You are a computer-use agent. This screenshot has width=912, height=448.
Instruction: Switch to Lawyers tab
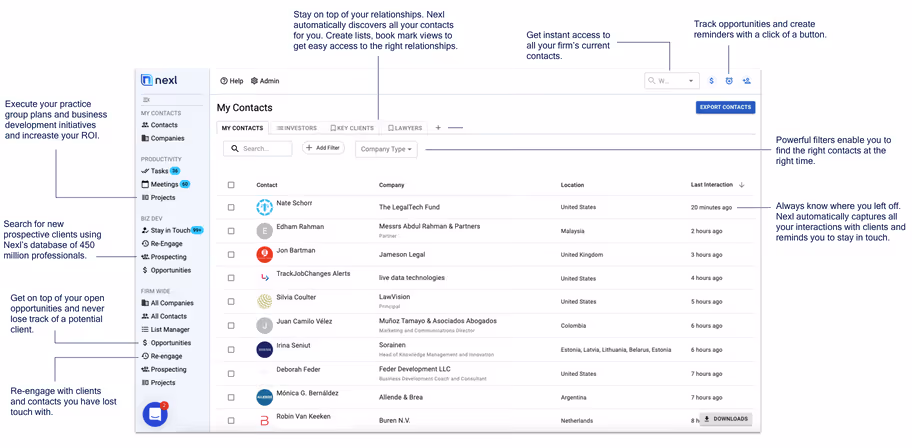[405, 128]
